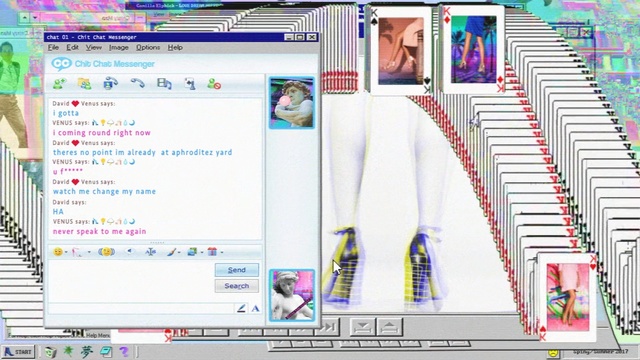Click the 'HA' message

58,211
